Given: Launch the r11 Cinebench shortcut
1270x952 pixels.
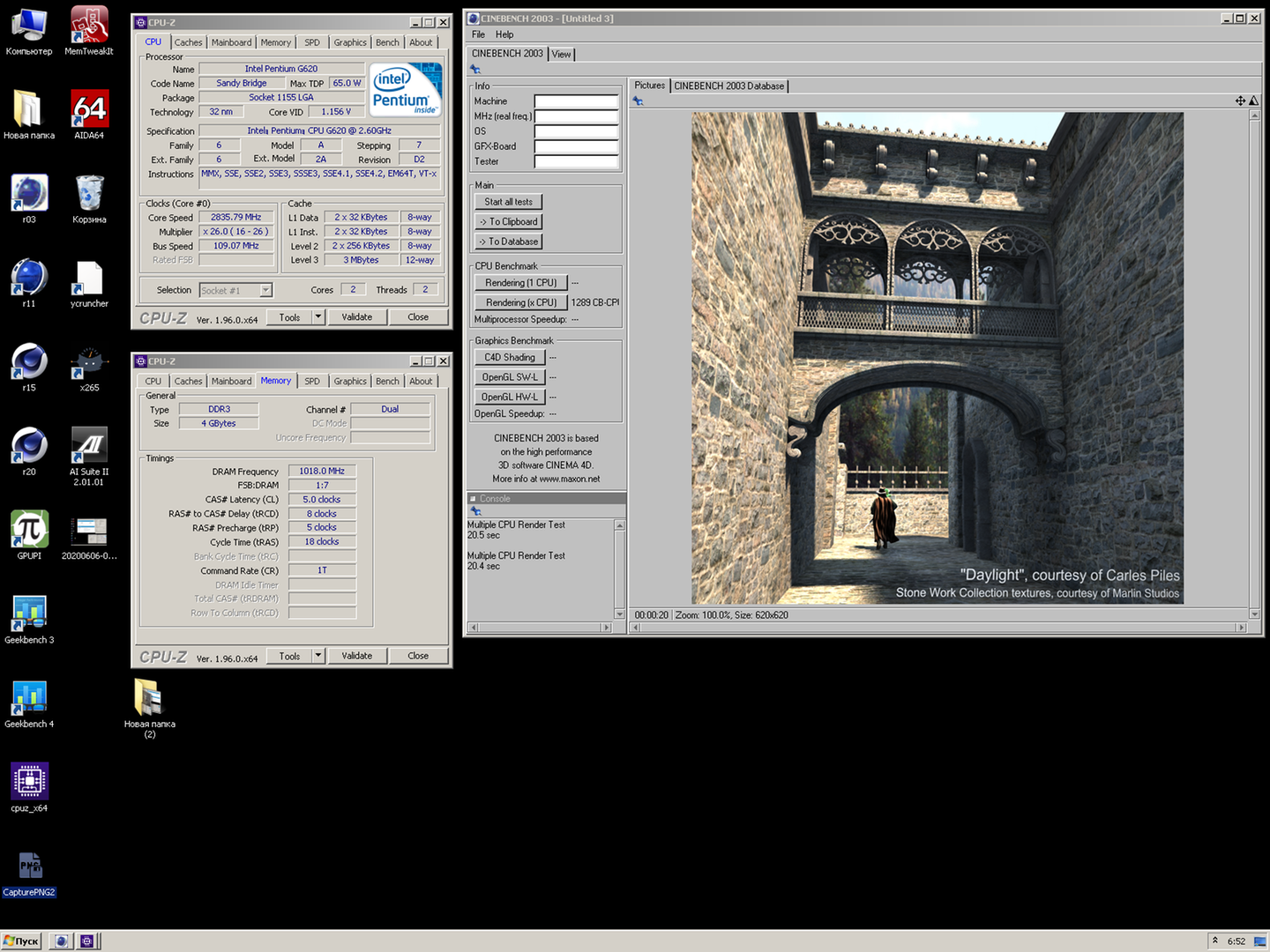Looking at the screenshot, I should pos(29,283).
